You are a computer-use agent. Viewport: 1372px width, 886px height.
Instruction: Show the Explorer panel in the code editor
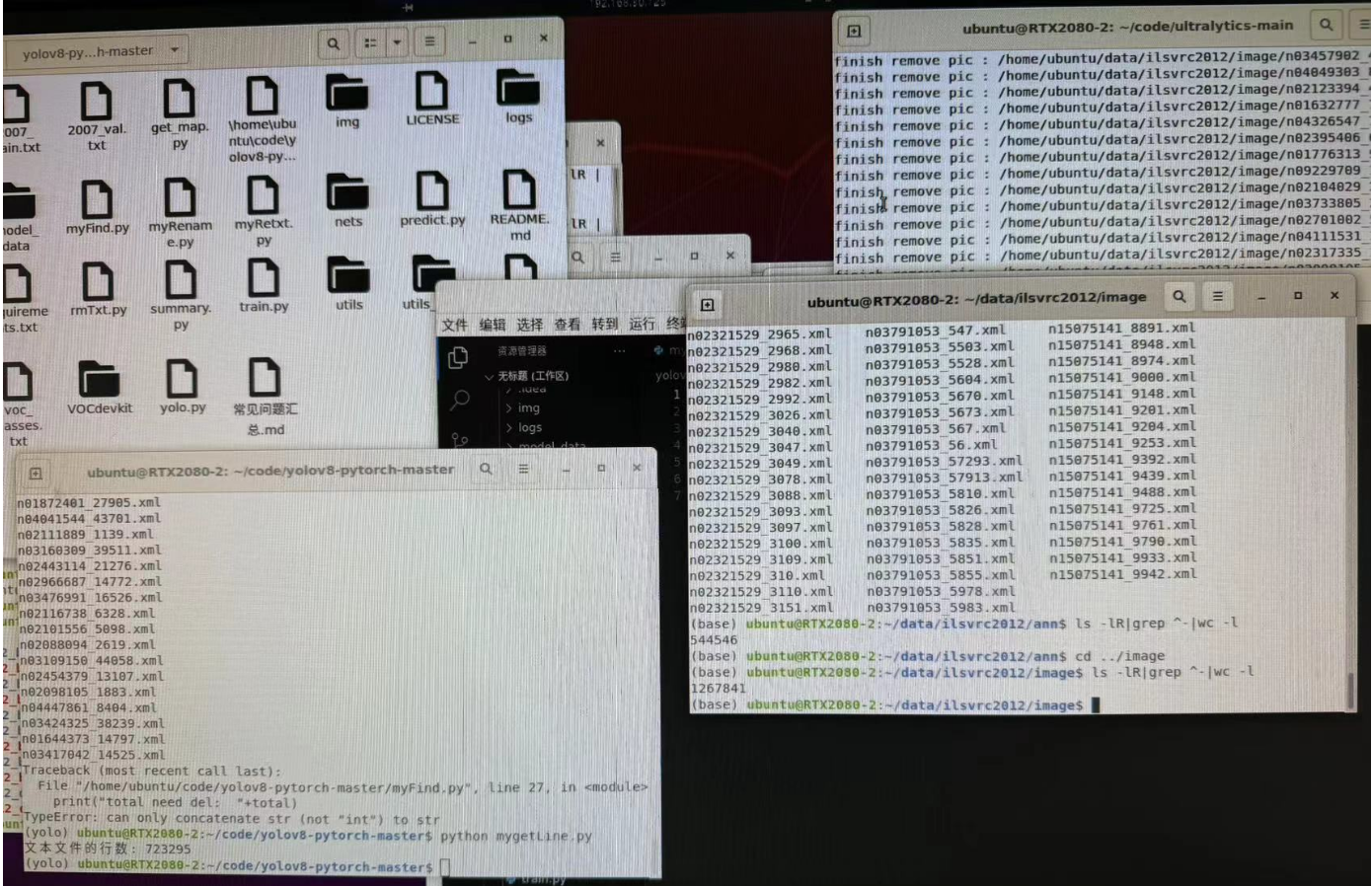tap(458, 358)
